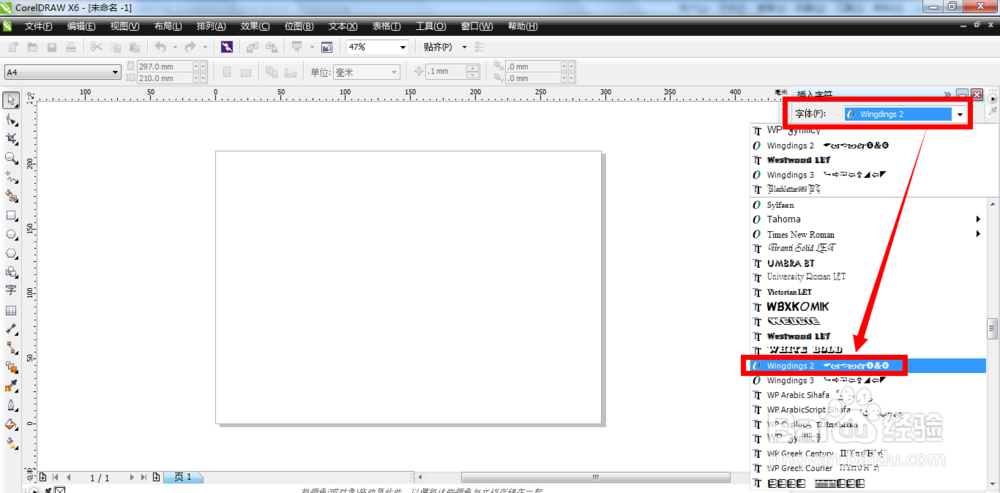Select the Table tool
The height and width of the screenshot is (493, 1000).
tap(11, 311)
